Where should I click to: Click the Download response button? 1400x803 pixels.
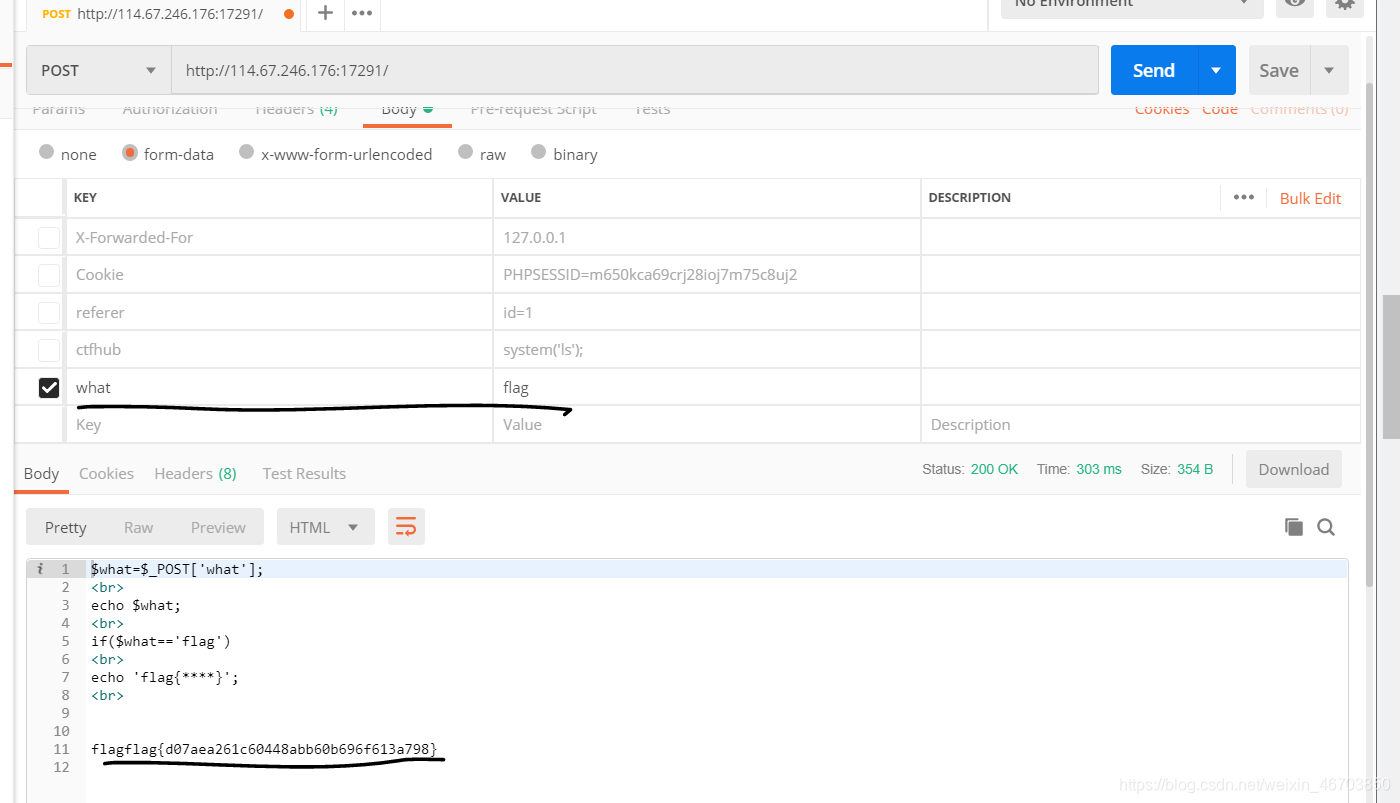pos(1294,469)
